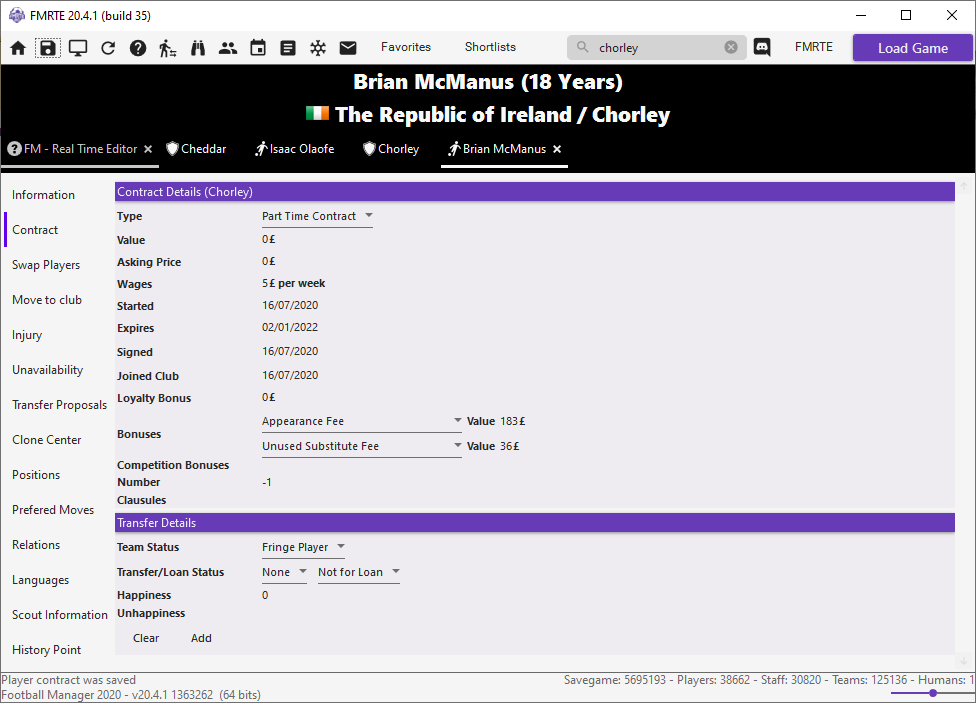Open the Shortlists menu
The image size is (976, 703).
click(490, 47)
